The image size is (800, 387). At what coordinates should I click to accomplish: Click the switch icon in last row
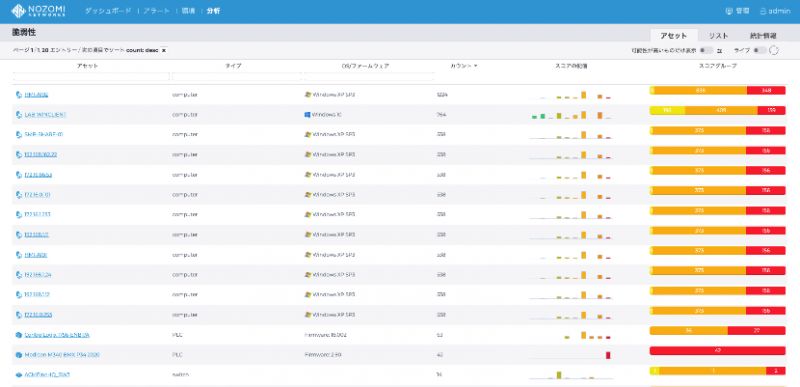coord(19,375)
